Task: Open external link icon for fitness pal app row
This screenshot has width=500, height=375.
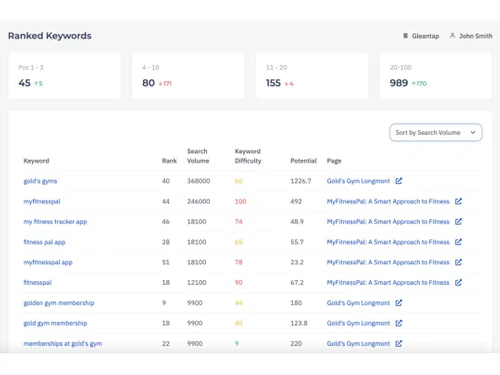Action: pos(458,242)
